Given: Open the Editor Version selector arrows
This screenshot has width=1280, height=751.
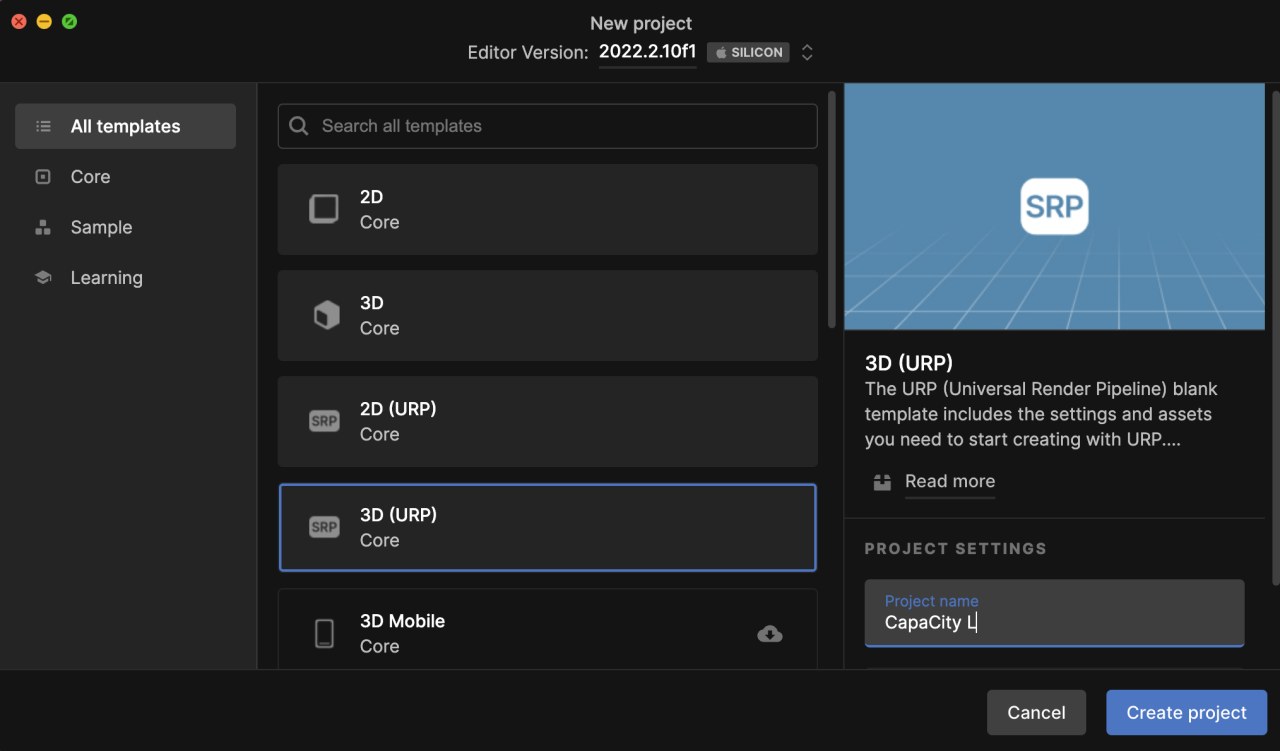Looking at the screenshot, I should [807, 52].
